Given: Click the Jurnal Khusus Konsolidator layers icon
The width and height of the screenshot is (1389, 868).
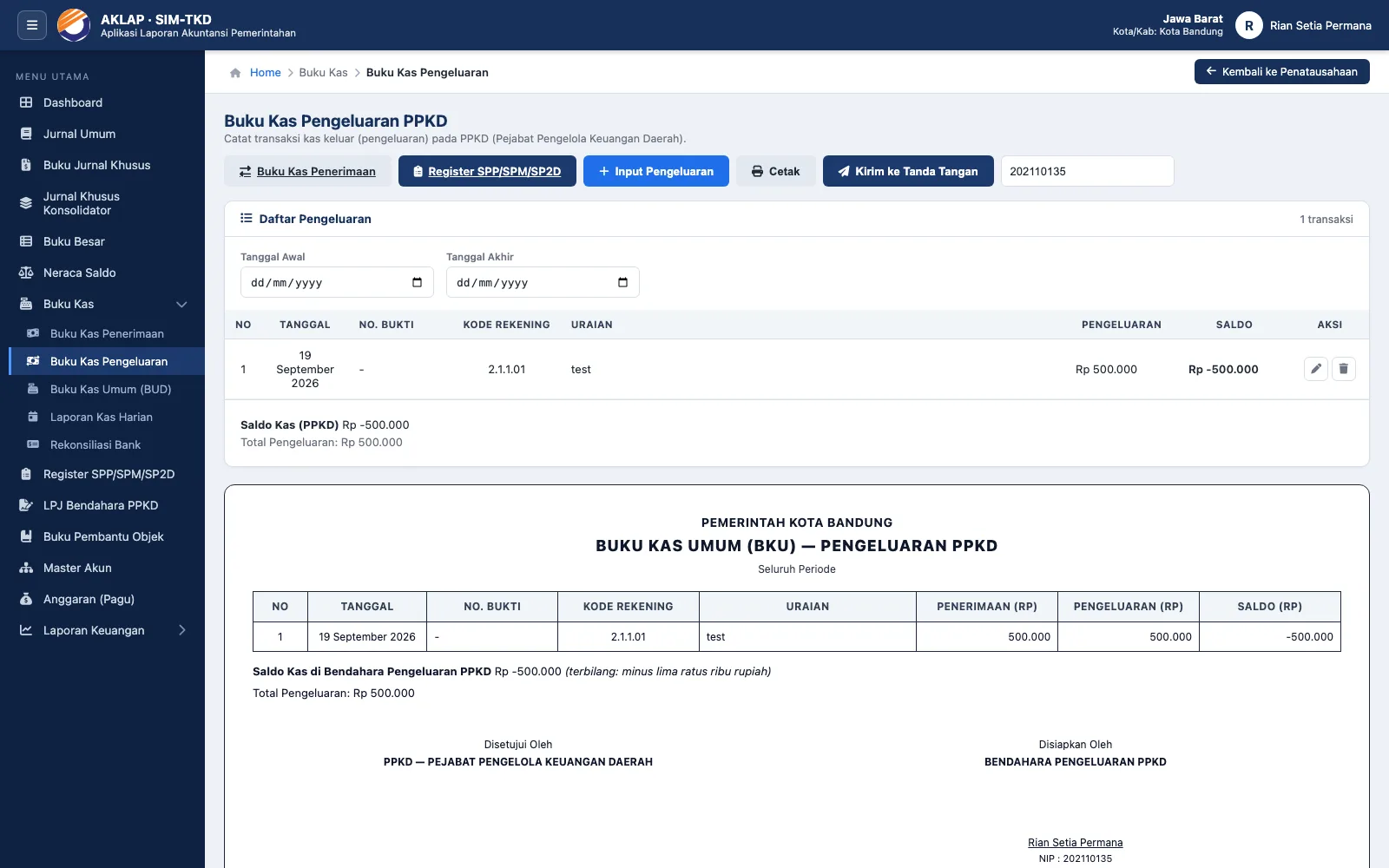Looking at the screenshot, I should click(x=26, y=203).
